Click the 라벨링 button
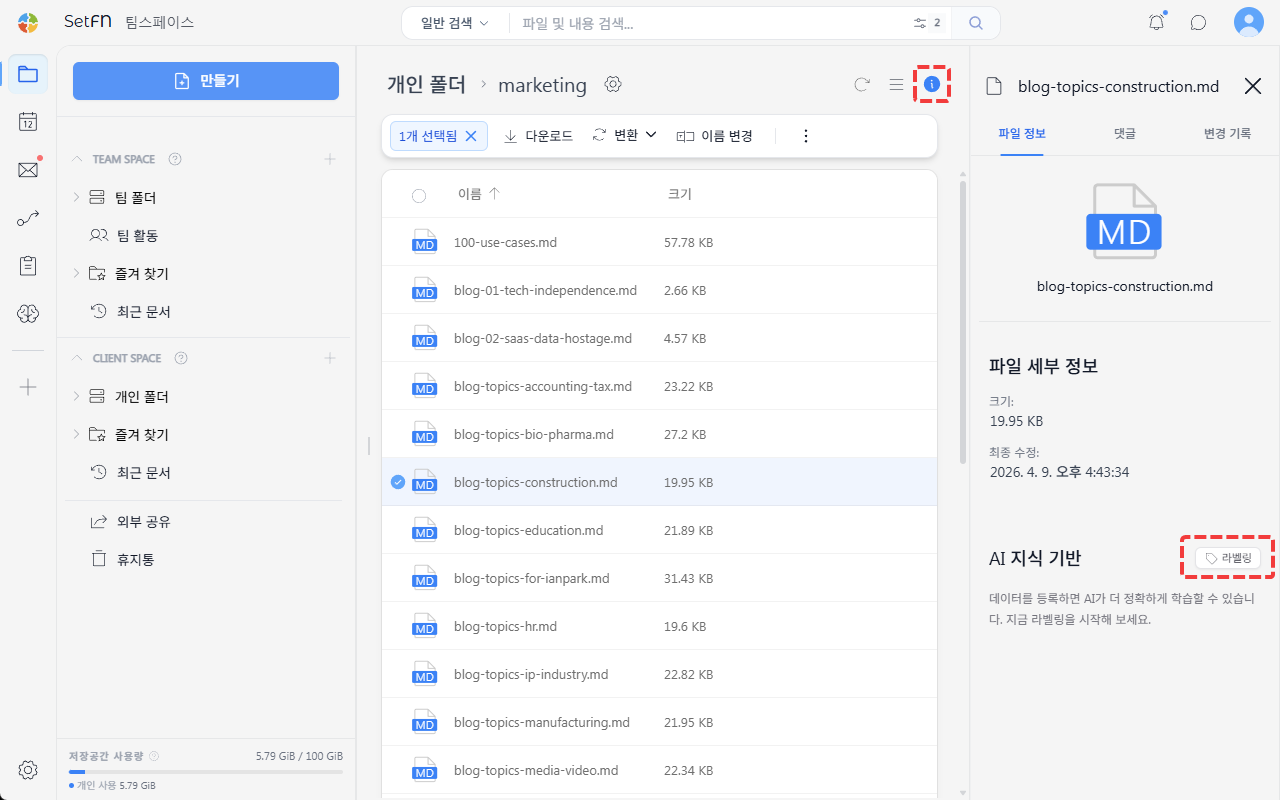 1228,558
